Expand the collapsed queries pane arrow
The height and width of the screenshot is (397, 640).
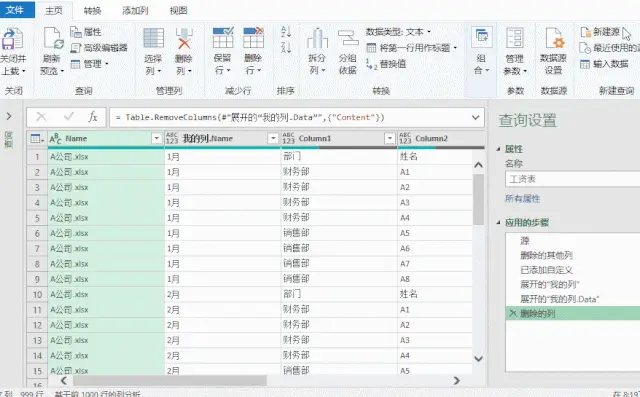tap(9, 116)
